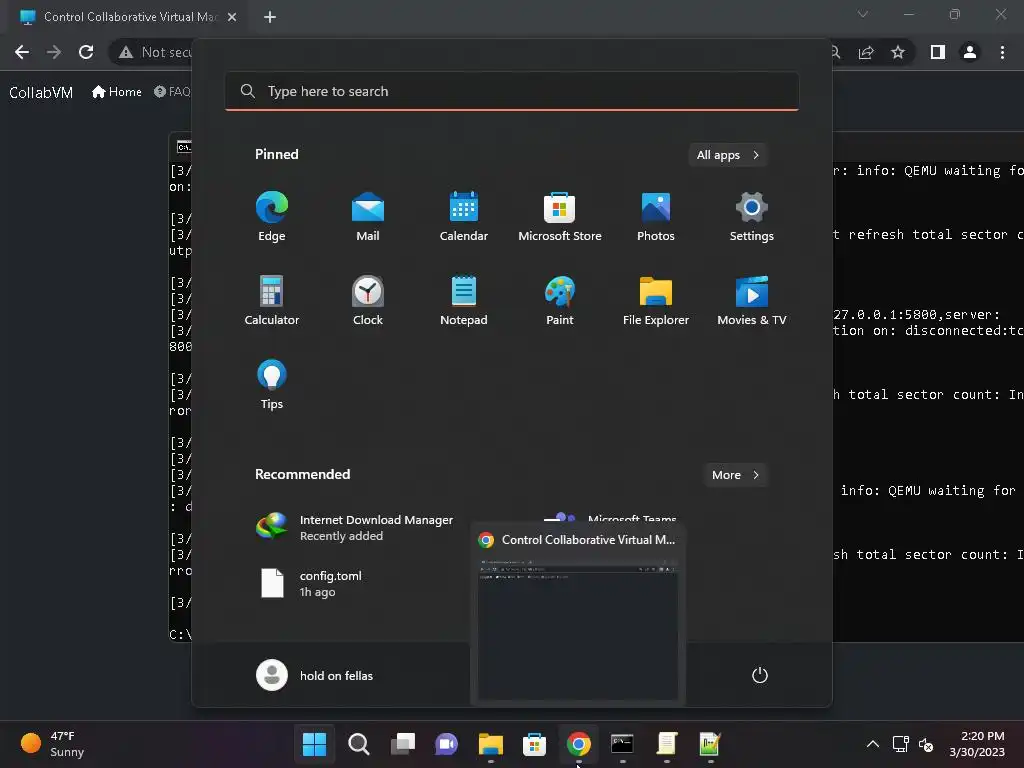Viewport: 1024px width, 768px height.
Task: Open the Photos app
Action: click(x=656, y=217)
